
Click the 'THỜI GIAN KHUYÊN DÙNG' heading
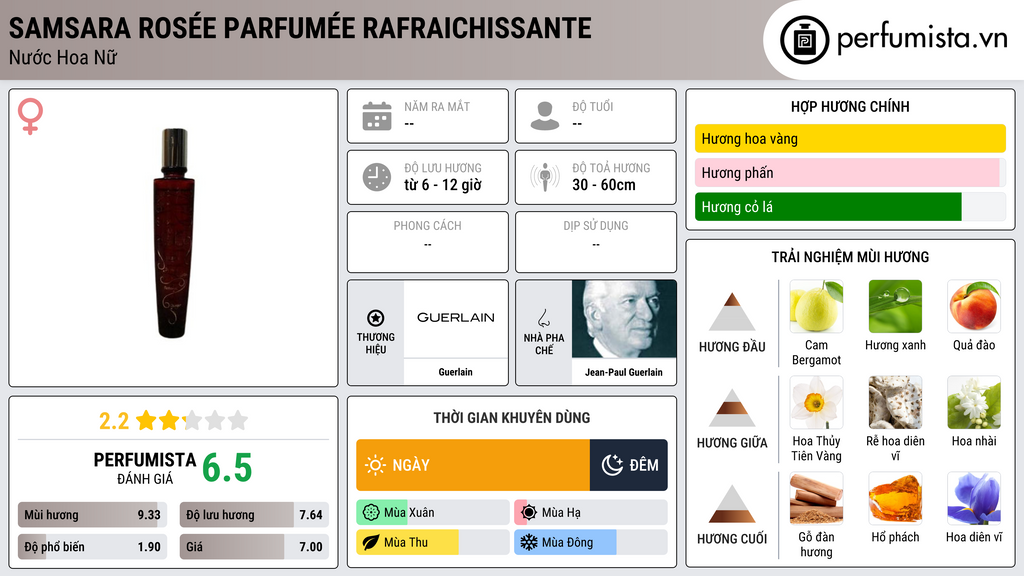tap(512, 418)
